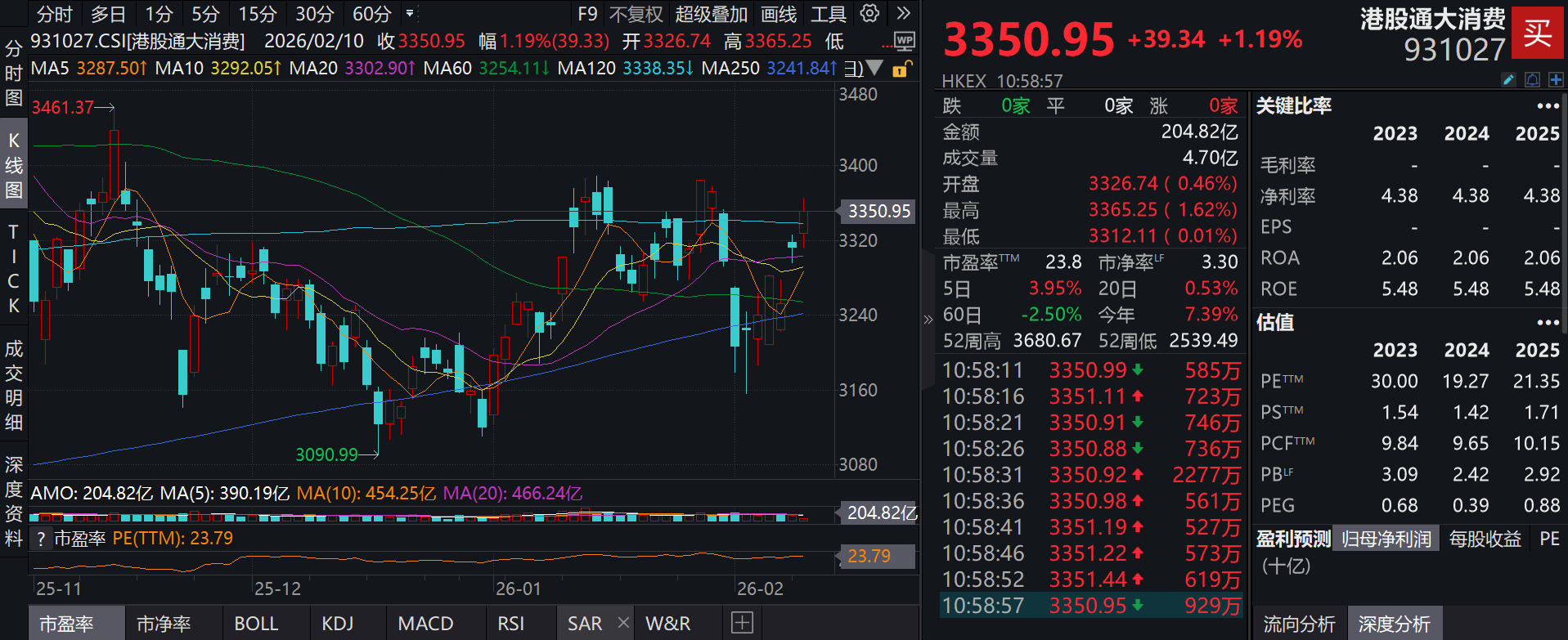Open chart settings gear icon
This screenshot has height=640, width=1568.
pyautogui.click(x=869, y=14)
